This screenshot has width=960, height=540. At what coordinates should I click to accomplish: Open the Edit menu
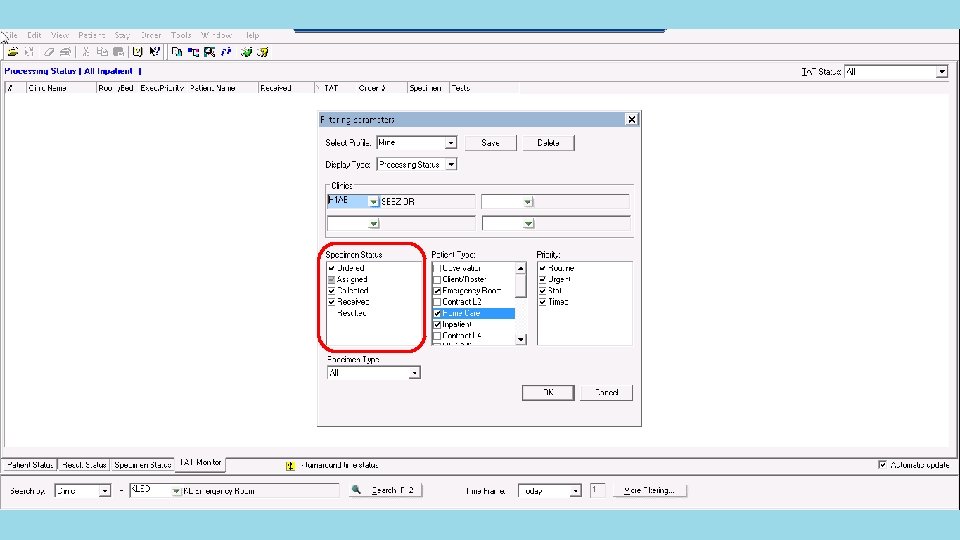[34, 35]
